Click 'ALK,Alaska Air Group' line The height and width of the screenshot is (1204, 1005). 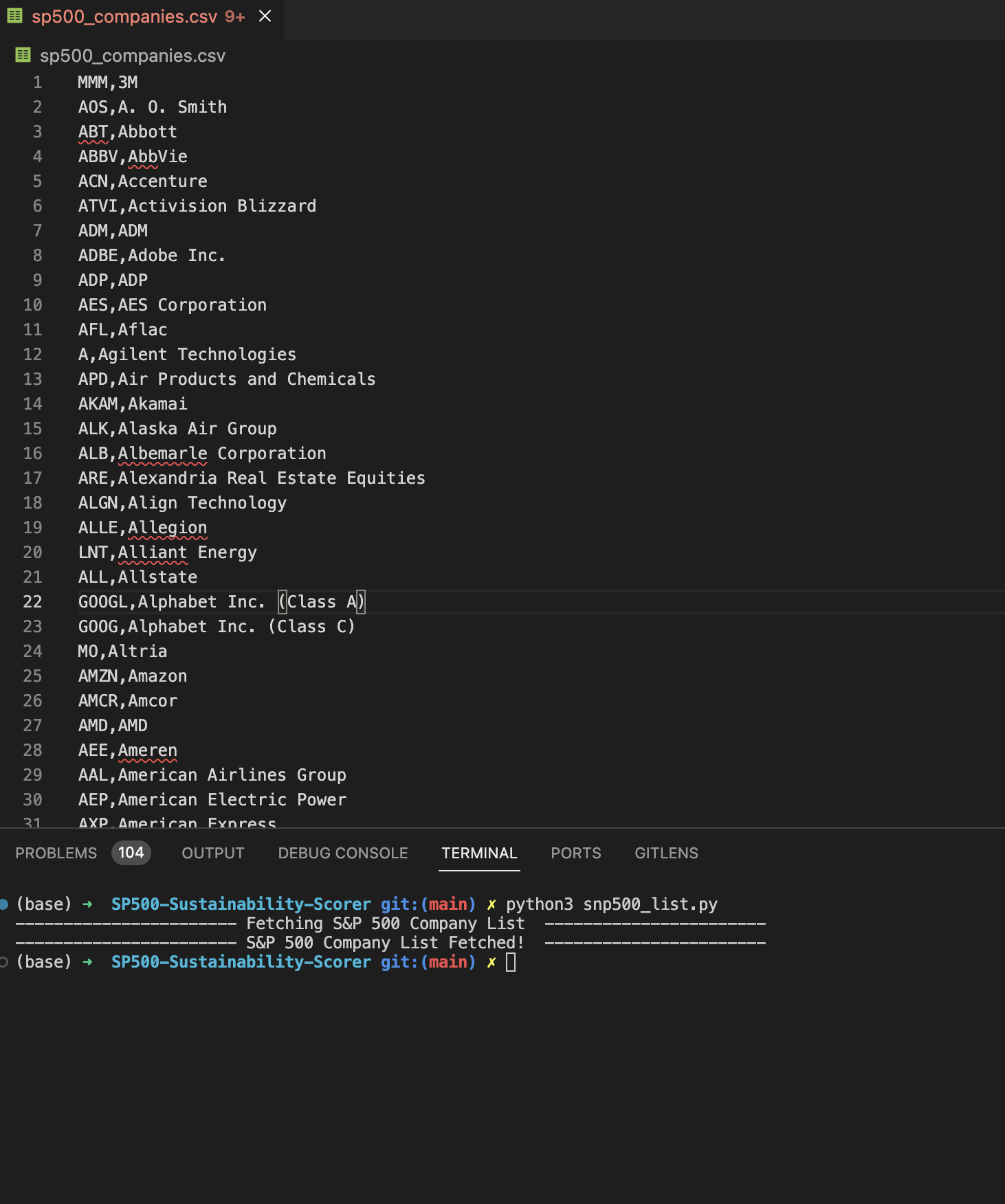point(177,429)
